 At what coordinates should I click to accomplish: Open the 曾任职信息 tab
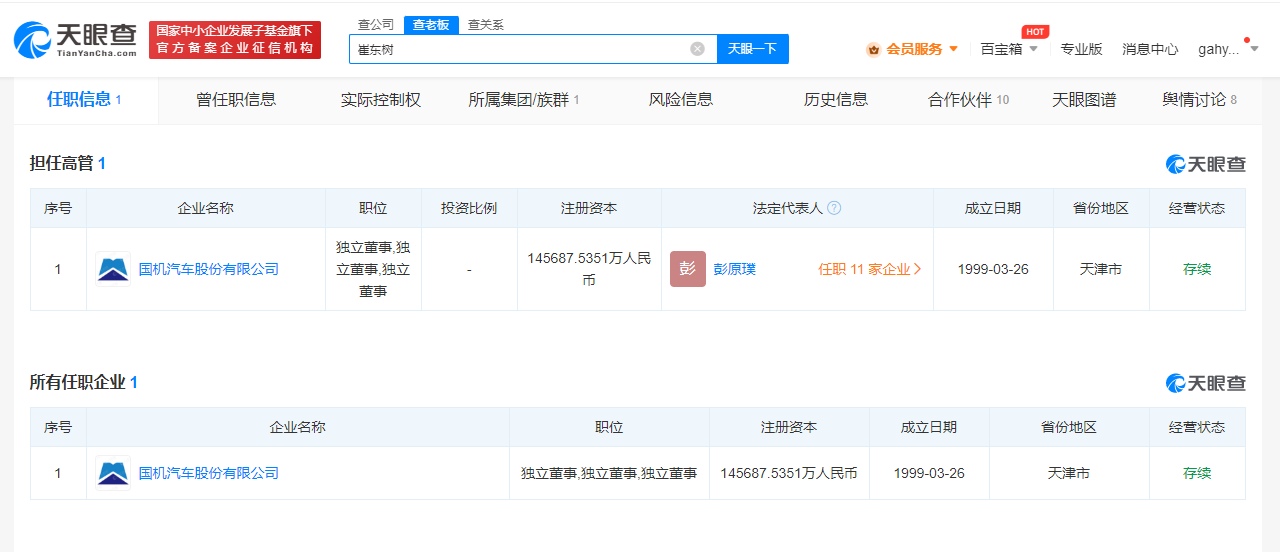[236, 99]
